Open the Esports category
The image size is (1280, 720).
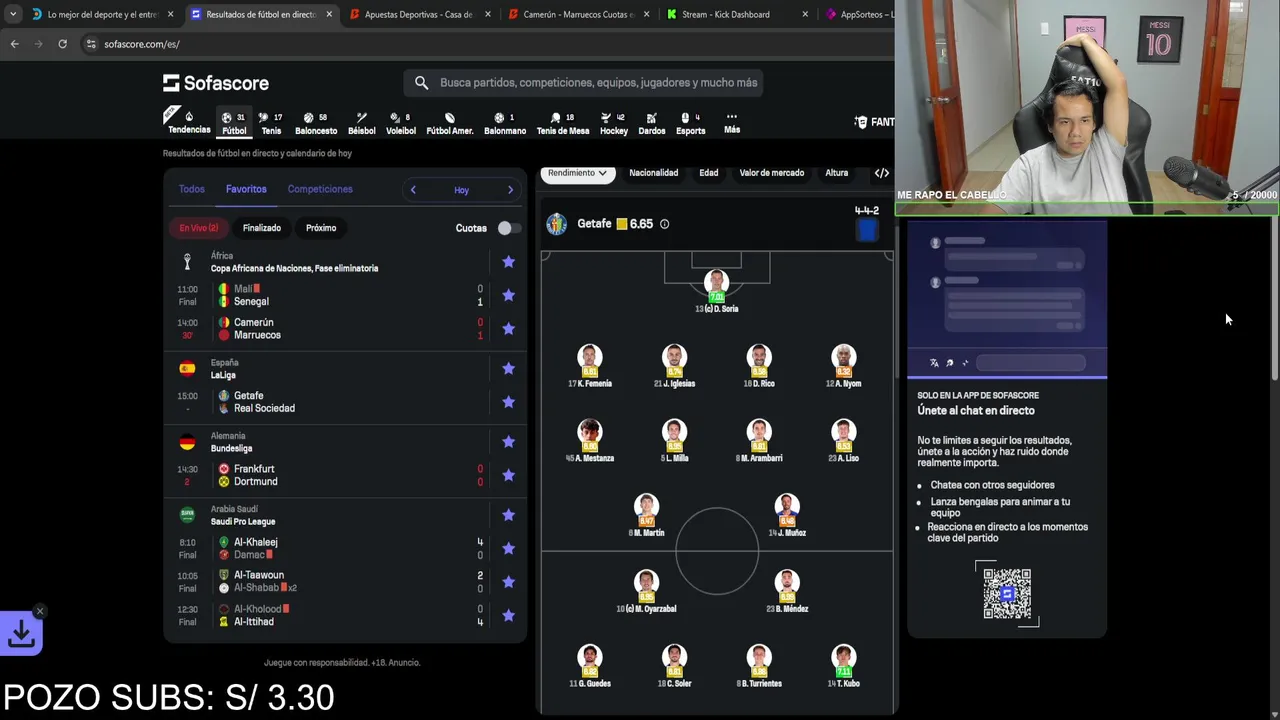pos(690,123)
